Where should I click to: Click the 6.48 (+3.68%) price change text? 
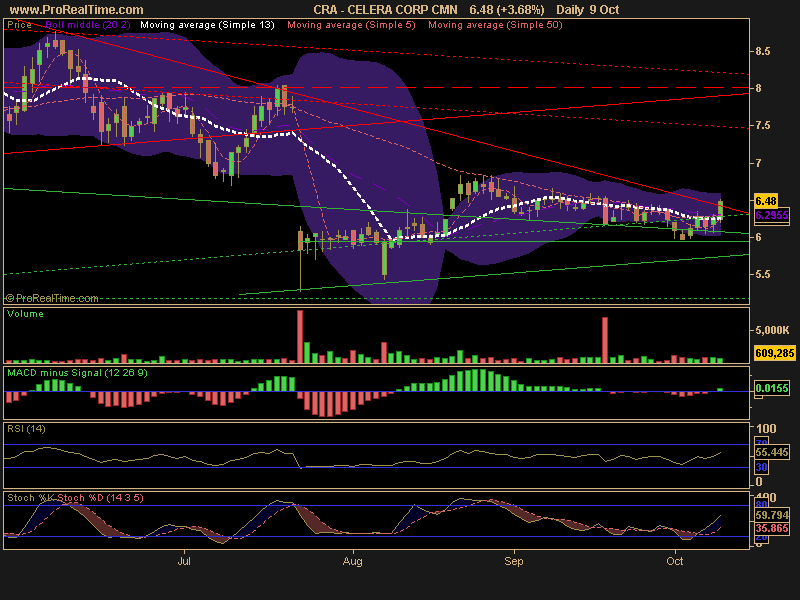click(x=507, y=10)
